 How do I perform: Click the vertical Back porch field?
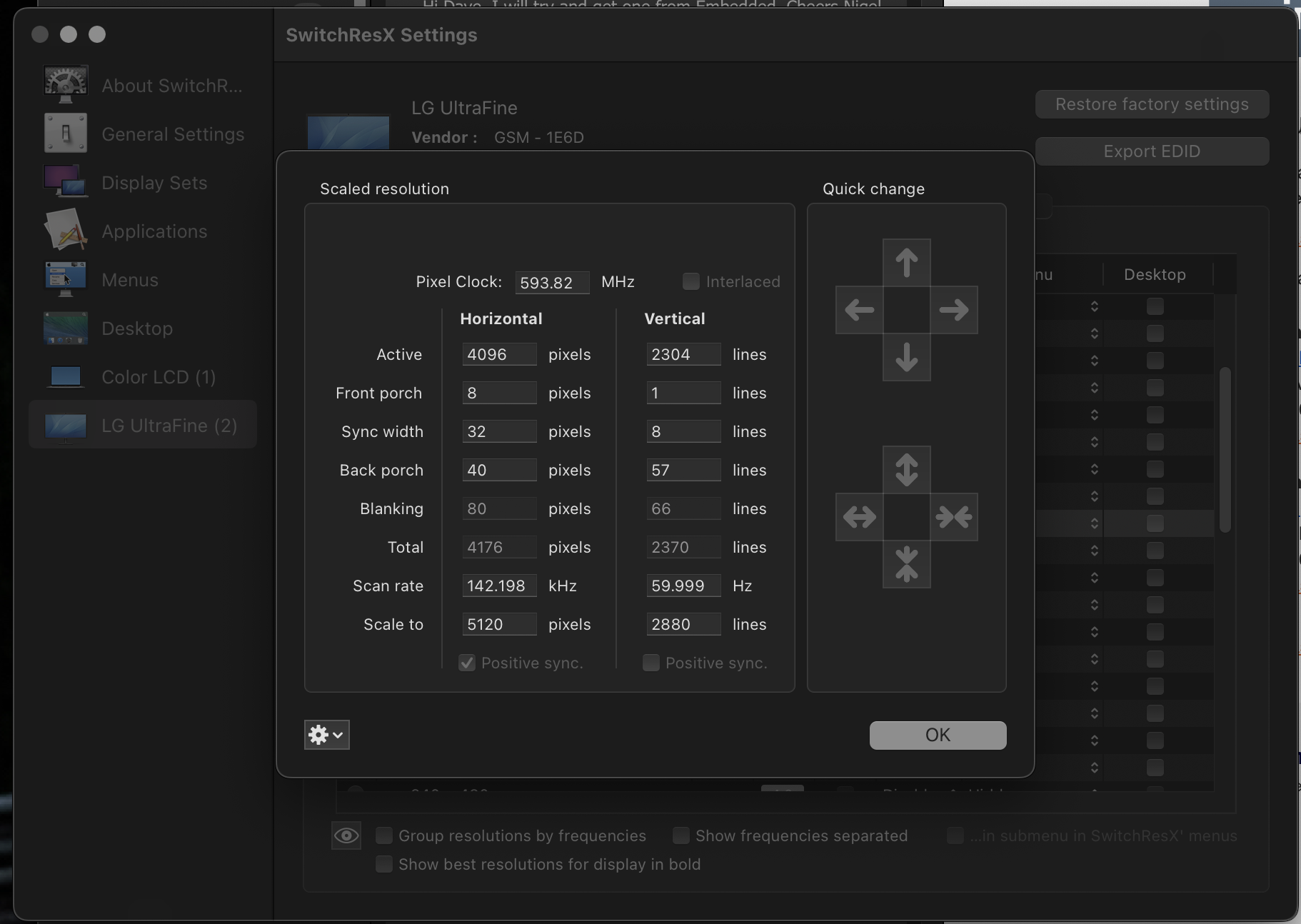click(x=683, y=470)
